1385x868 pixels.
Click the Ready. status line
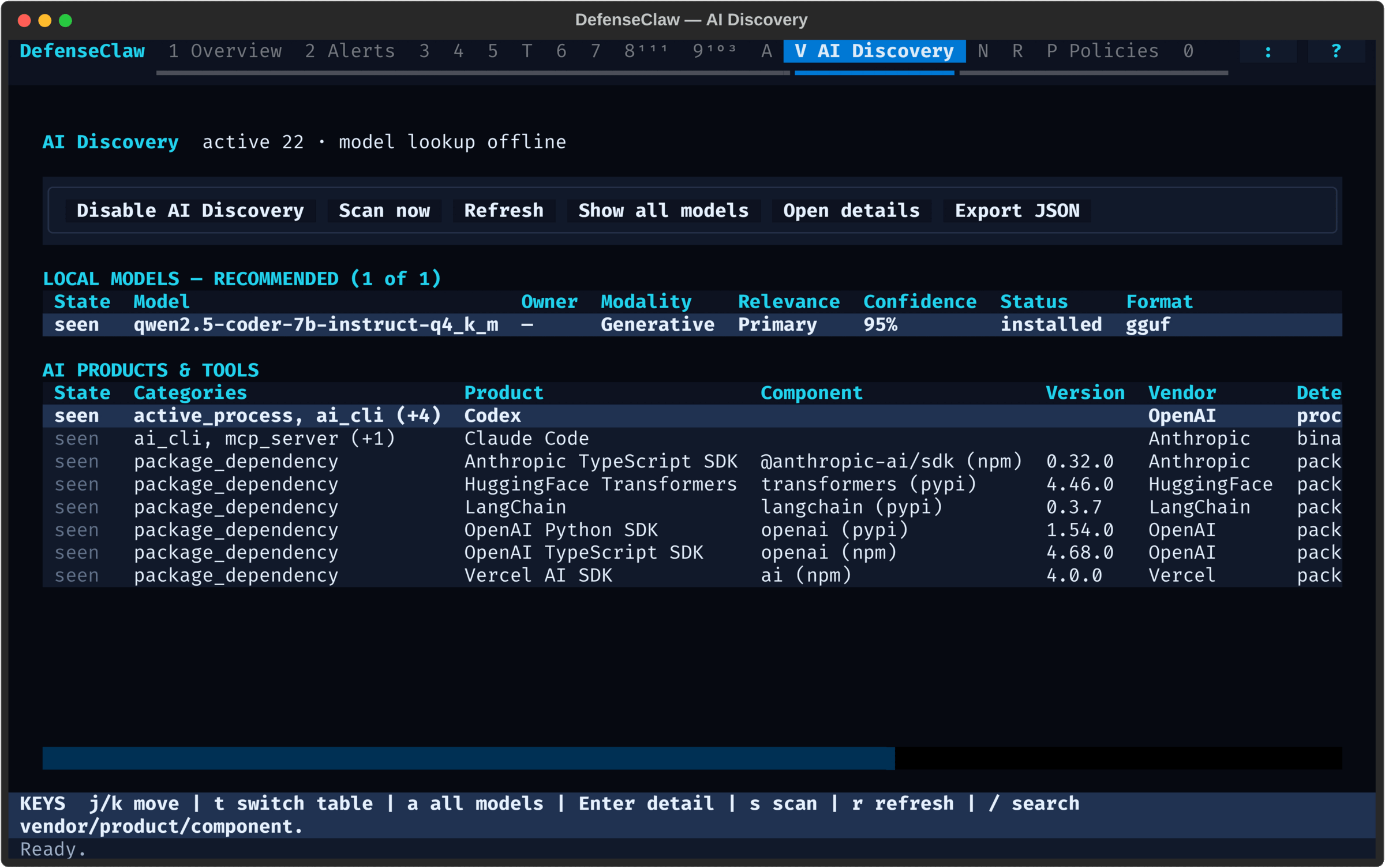pyautogui.click(x=53, y=850)
